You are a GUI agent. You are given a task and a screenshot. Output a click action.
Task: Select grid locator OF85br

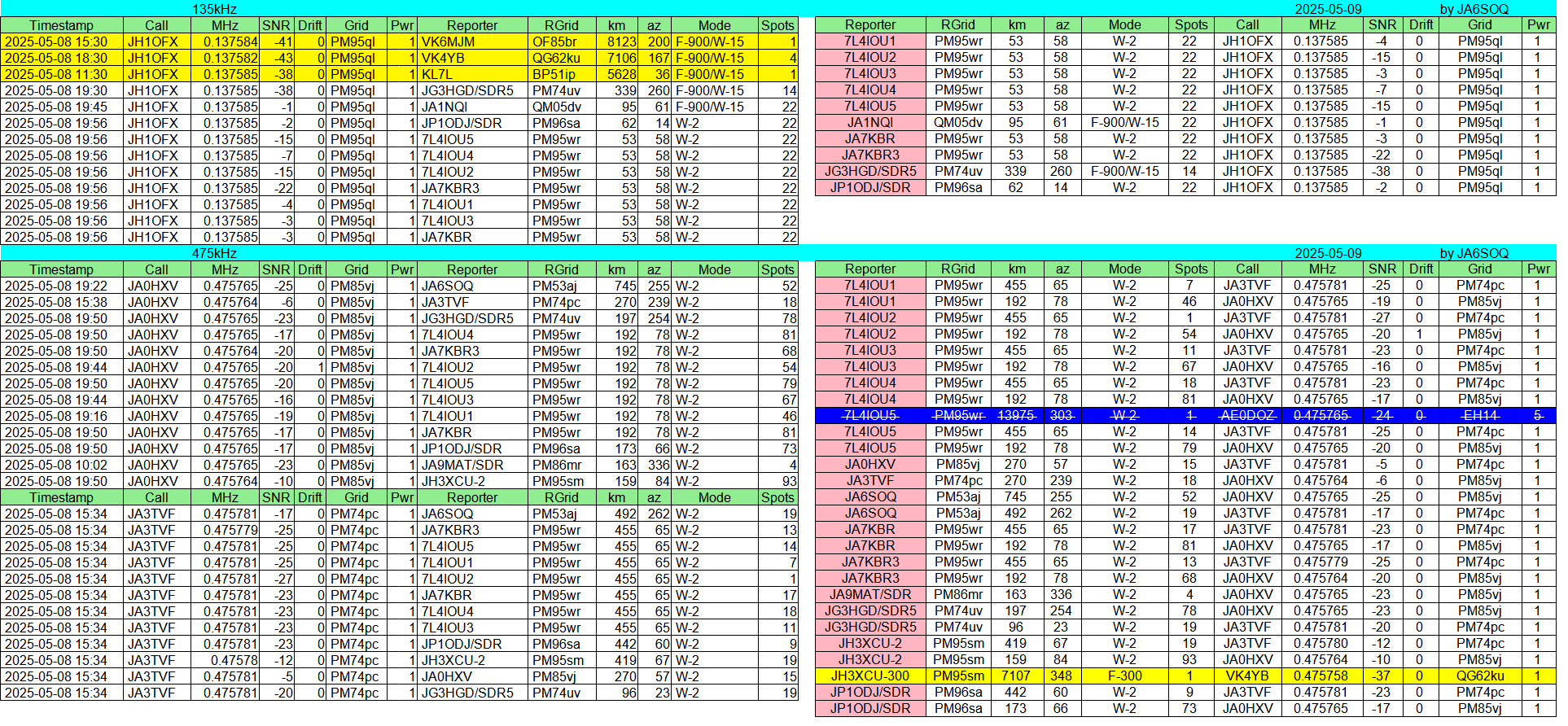pyautogui.click(x=562, y=42)
